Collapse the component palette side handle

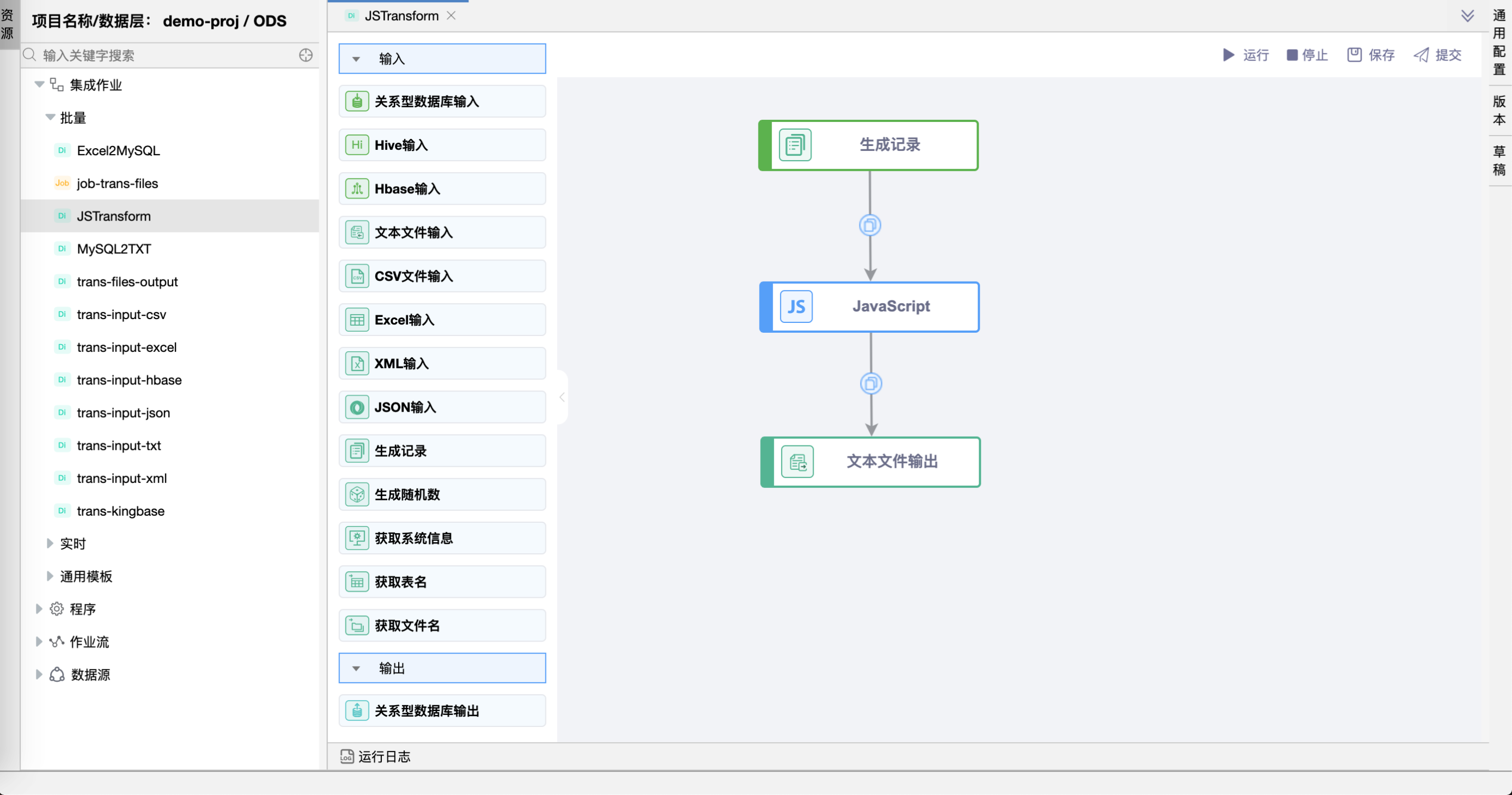tap(562, 397)
